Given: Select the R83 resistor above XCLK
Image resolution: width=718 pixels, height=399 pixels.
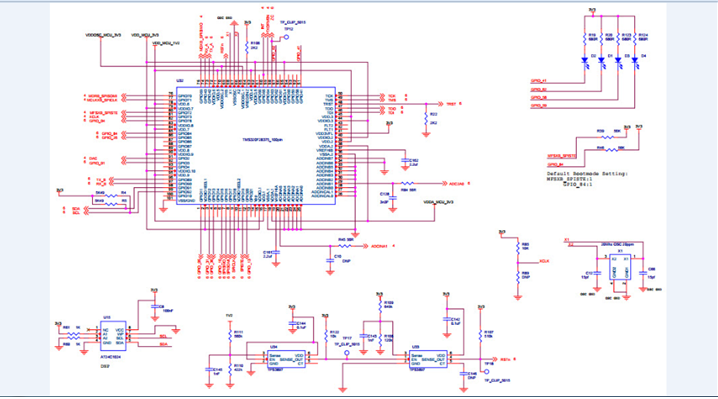Looking at the screenshot, I should (518, 248).
